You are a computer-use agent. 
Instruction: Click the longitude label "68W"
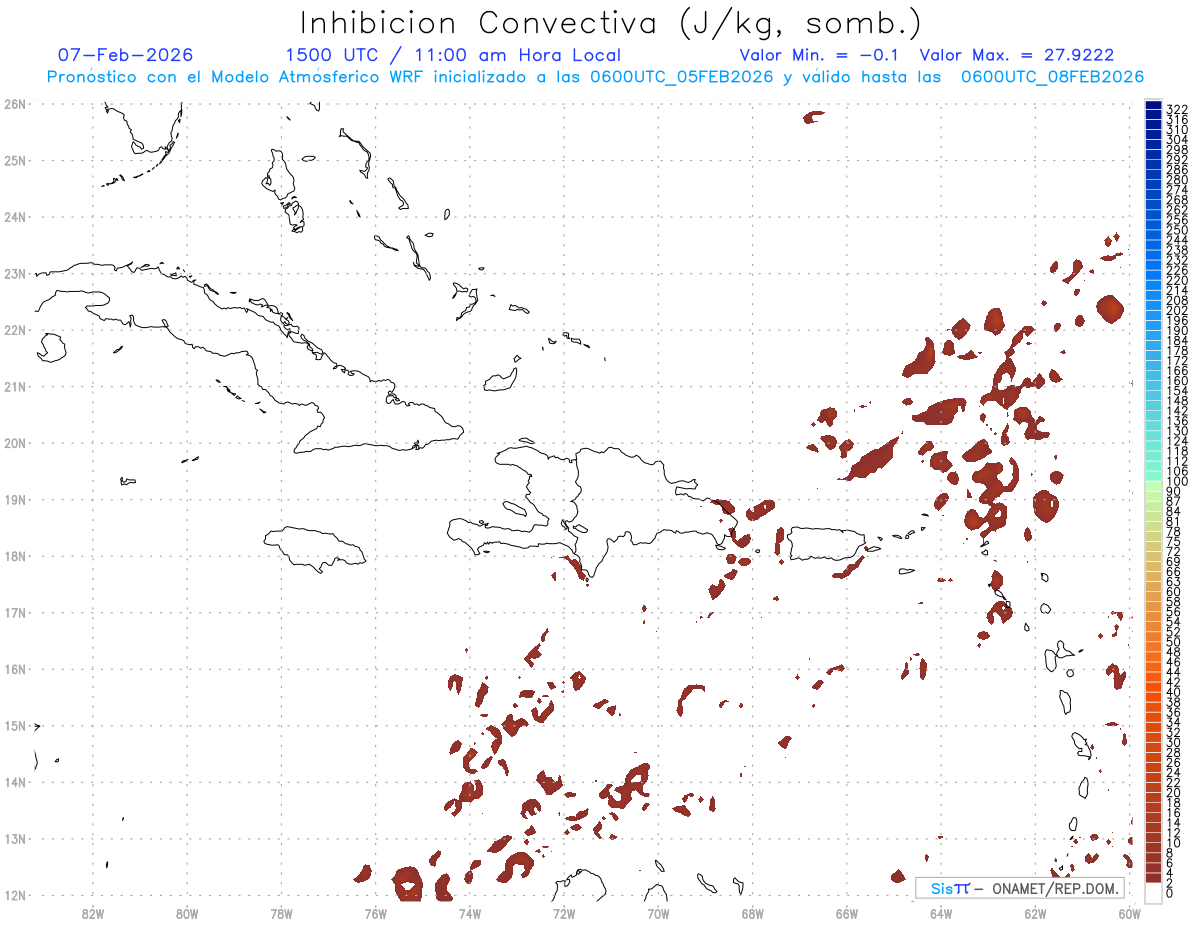752,913
